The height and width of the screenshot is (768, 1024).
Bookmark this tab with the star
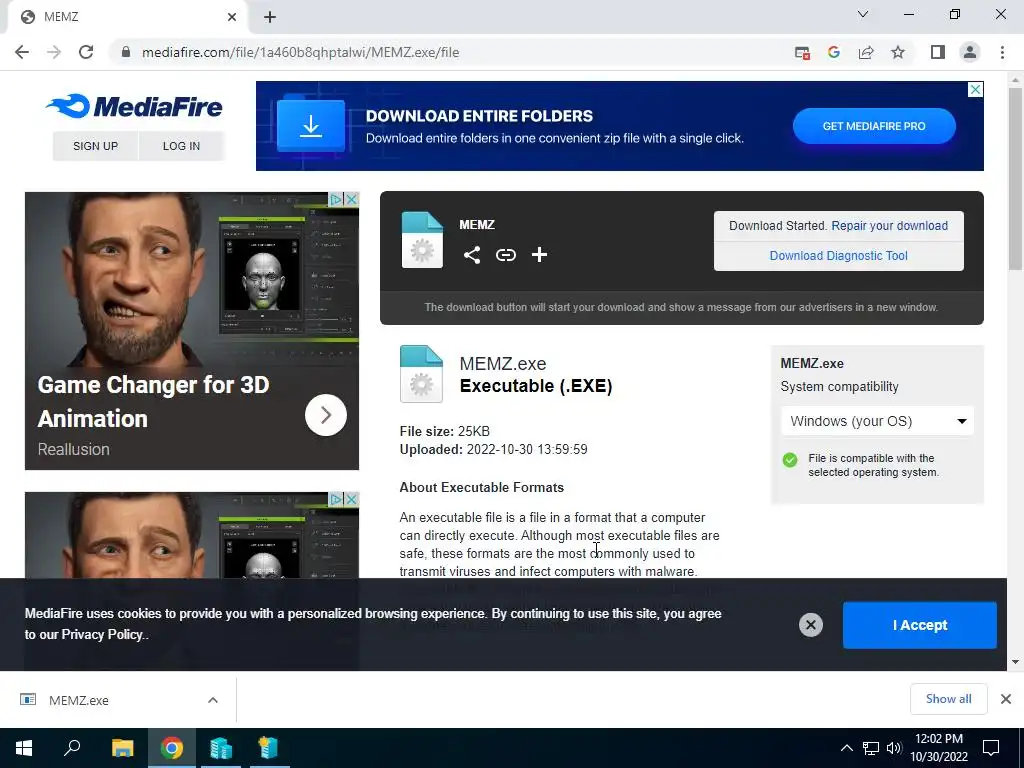coord(898,52)
